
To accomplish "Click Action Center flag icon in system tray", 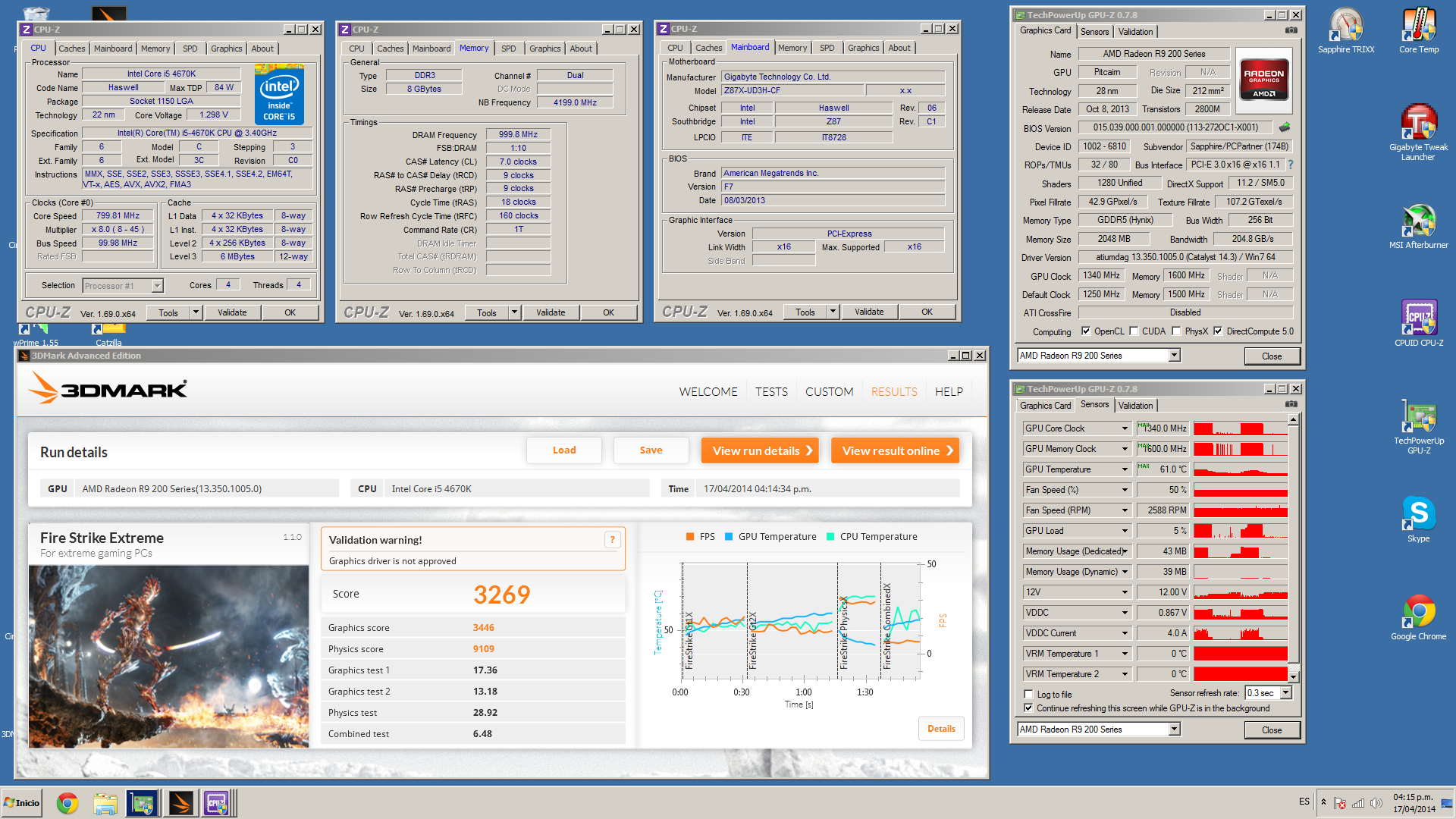I will [1340, 803].
